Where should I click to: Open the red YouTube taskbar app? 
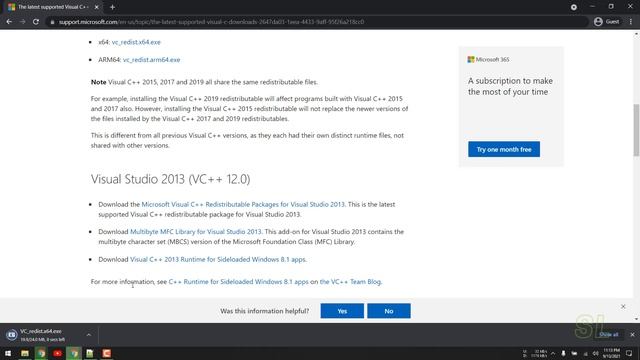(58, 353)
